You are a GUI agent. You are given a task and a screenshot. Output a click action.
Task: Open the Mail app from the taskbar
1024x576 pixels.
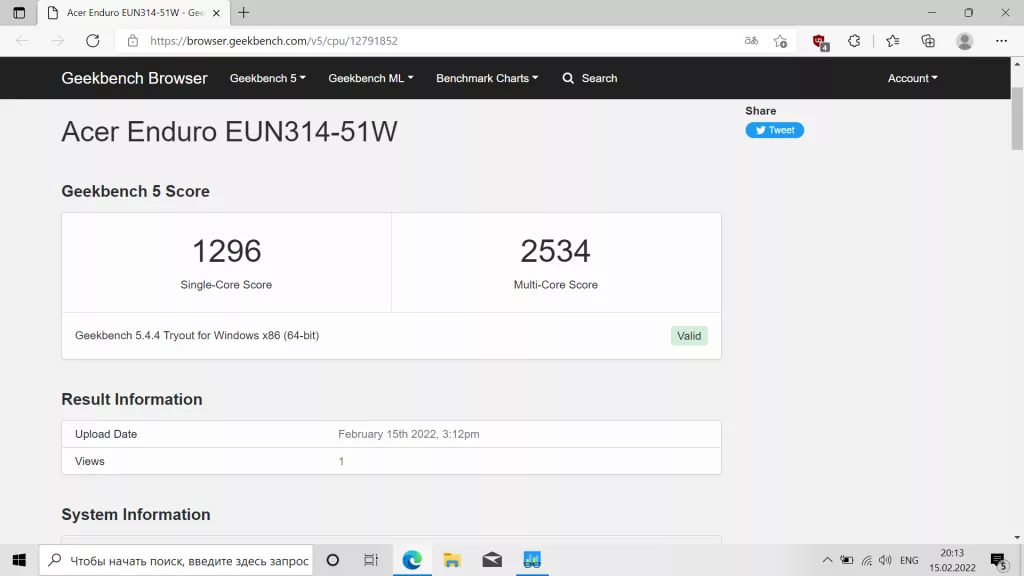pyautogui.click(x=492, y=560)
